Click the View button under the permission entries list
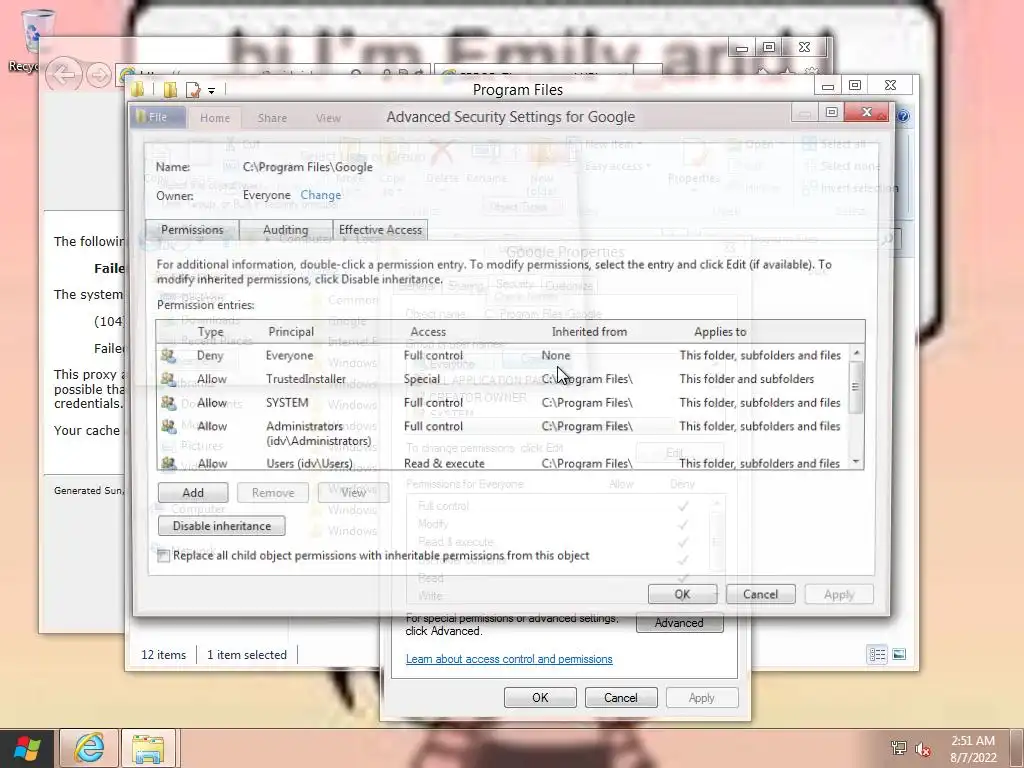Image resolution: width=1024 pixels, height=768 pixels. tap(353, 492)
